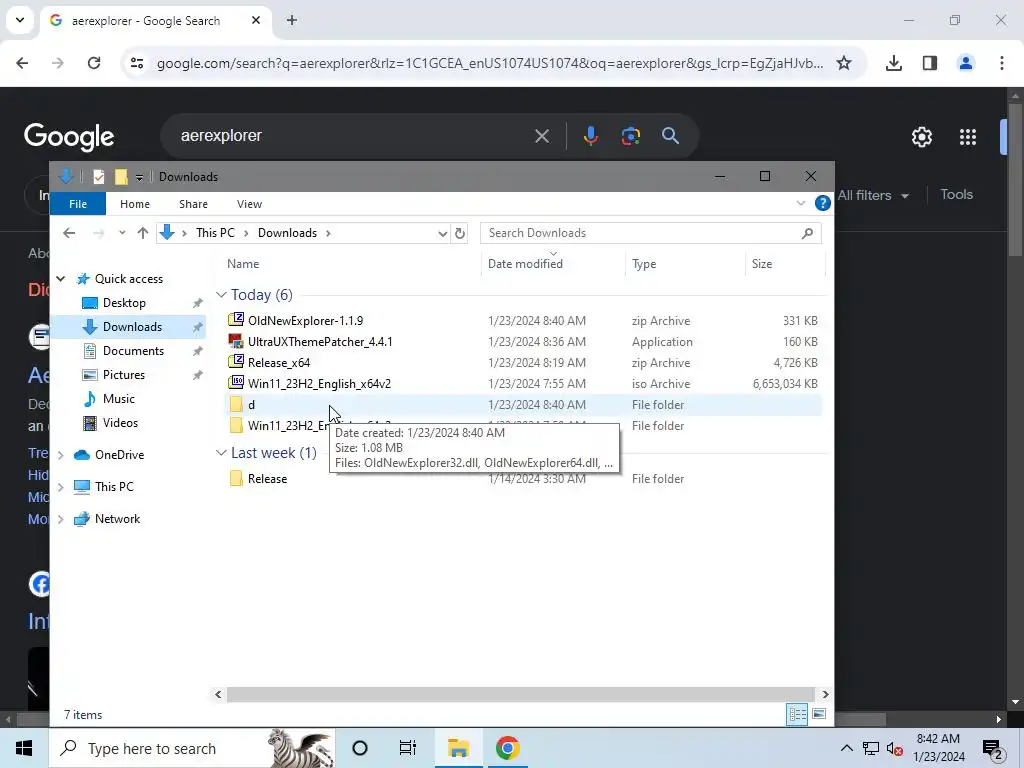1024x768 pixels.
Task: Collapse the Today (6) group
Action: (x=221, y=295)
